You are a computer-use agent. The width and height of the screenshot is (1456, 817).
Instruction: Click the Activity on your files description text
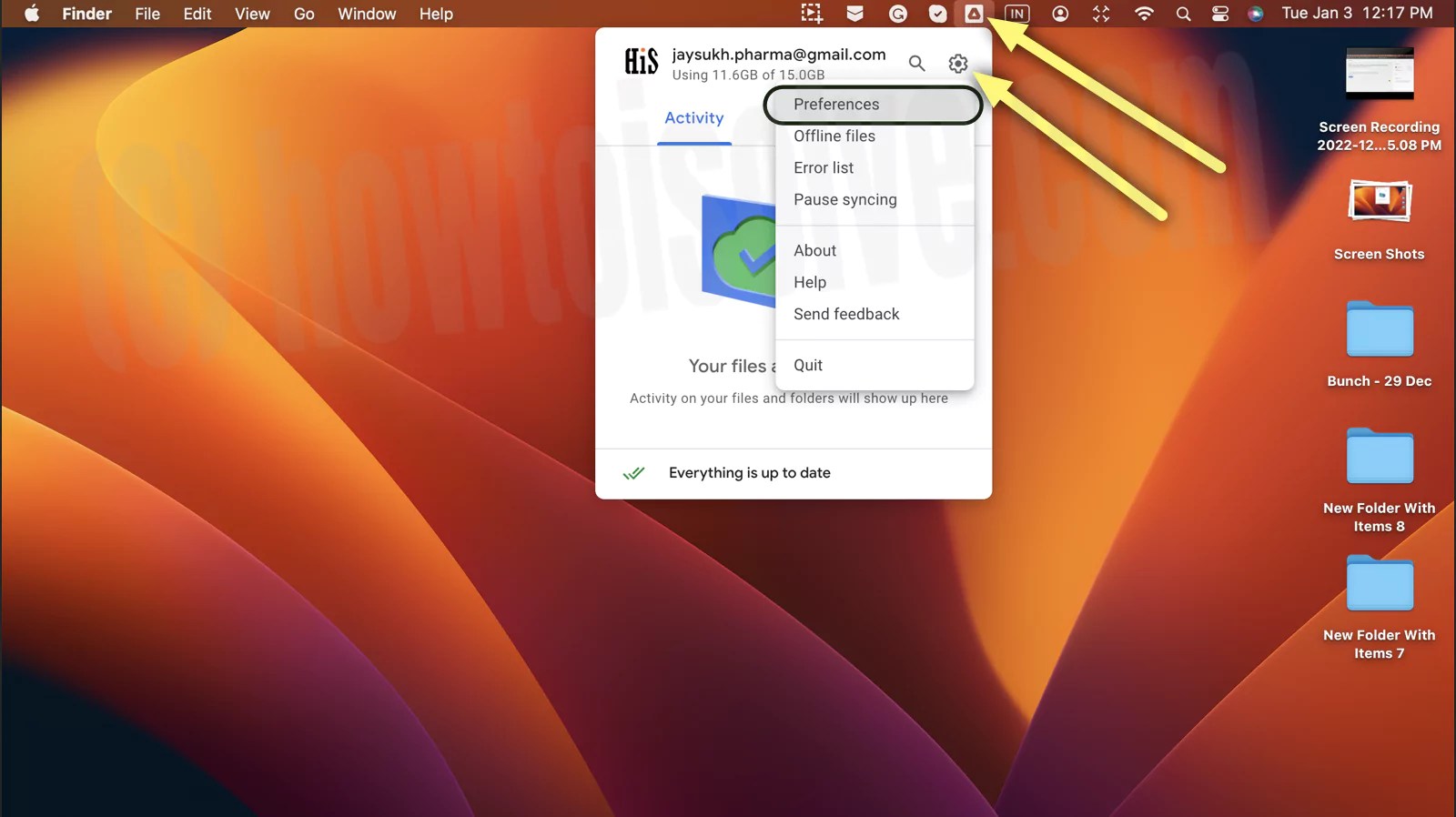tap(789, 398)
